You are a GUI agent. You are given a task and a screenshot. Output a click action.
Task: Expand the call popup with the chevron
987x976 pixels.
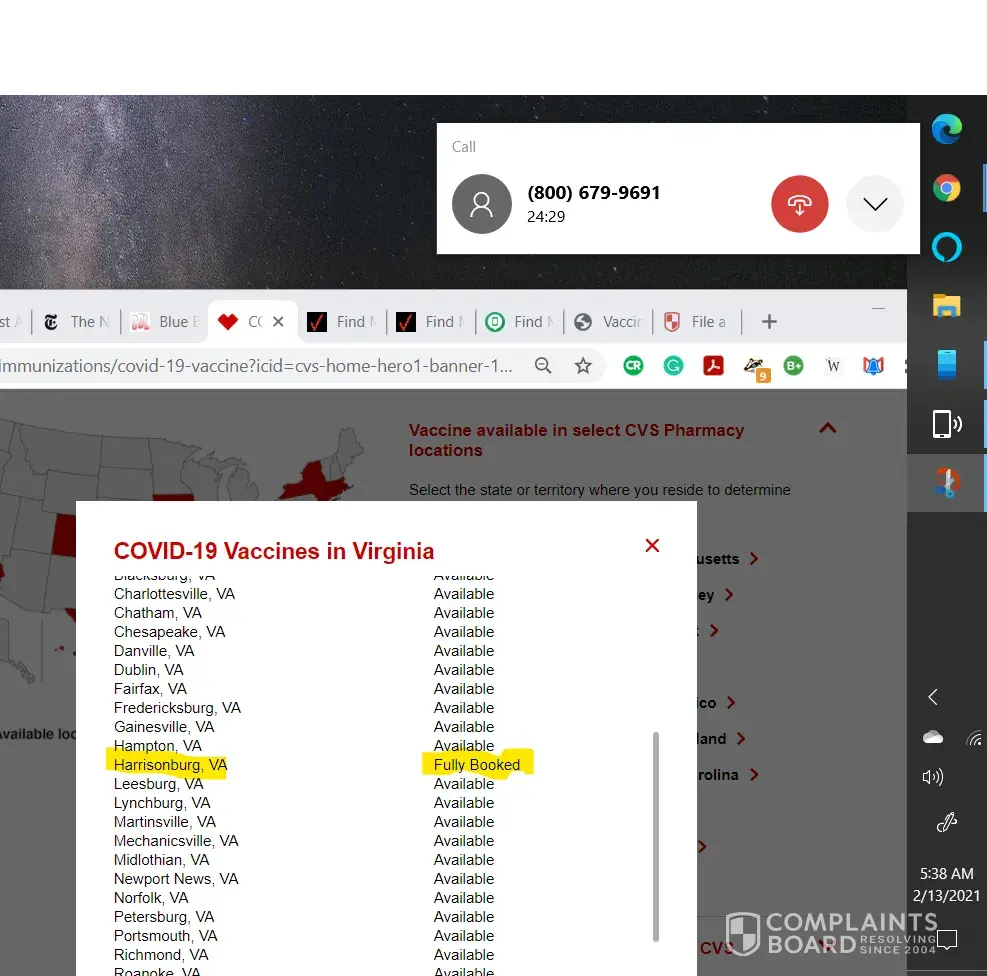(x=874, y=204)
